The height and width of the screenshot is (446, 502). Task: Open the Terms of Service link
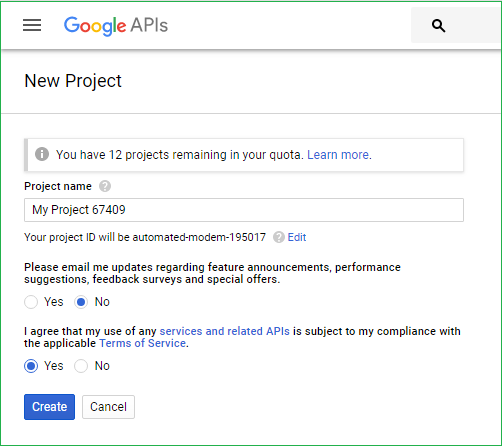coord(143,343)
